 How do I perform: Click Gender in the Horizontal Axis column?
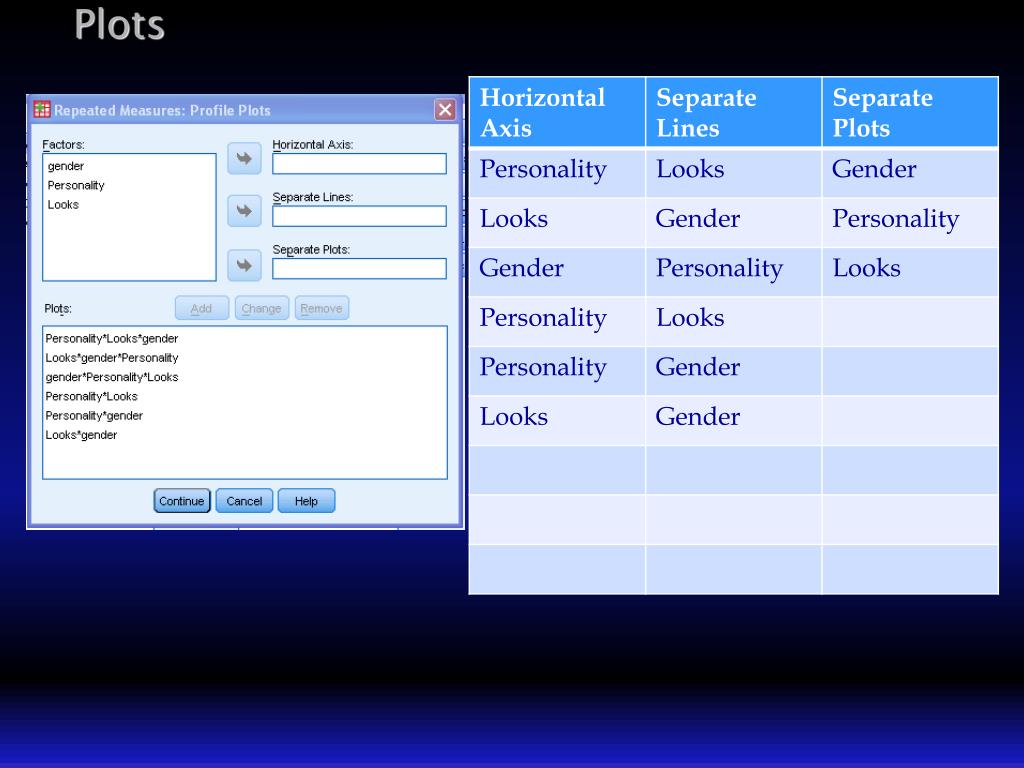coord(521,268)
